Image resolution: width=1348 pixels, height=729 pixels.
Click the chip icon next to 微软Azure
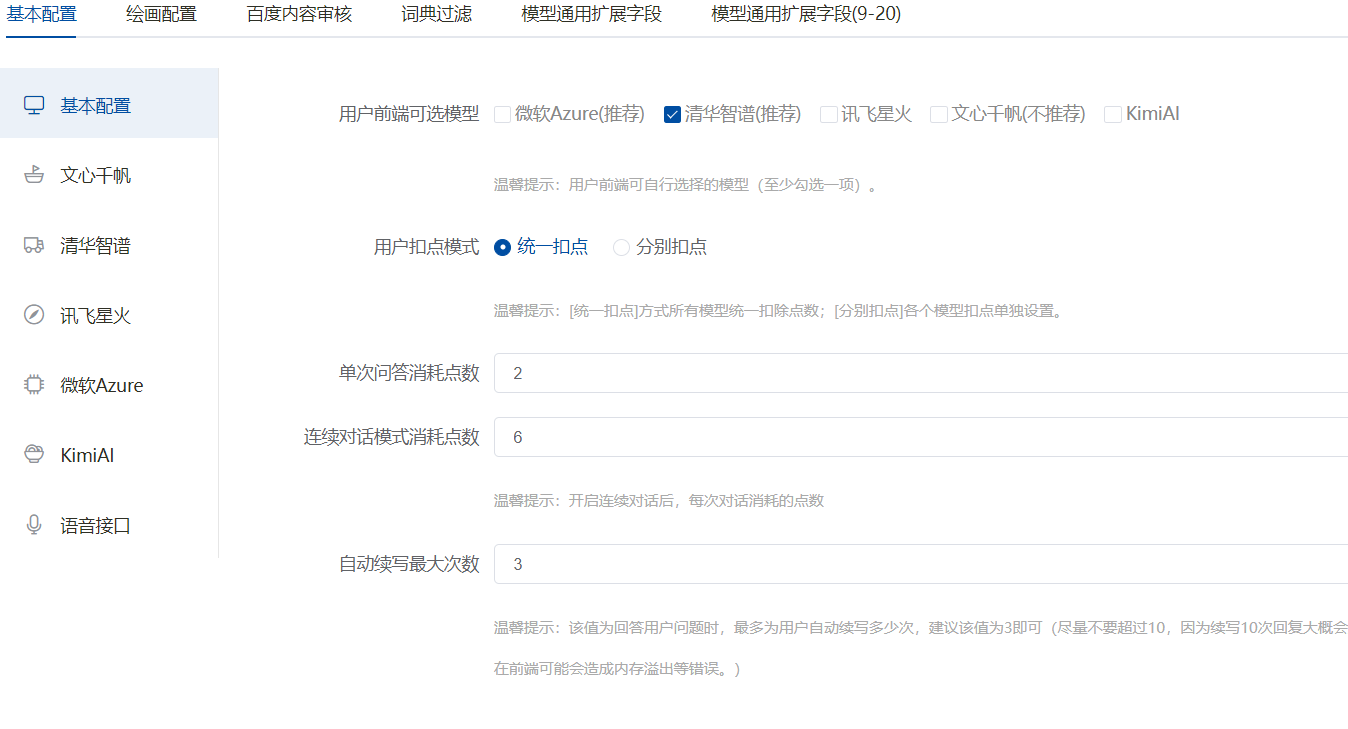(x=34, y=385)
